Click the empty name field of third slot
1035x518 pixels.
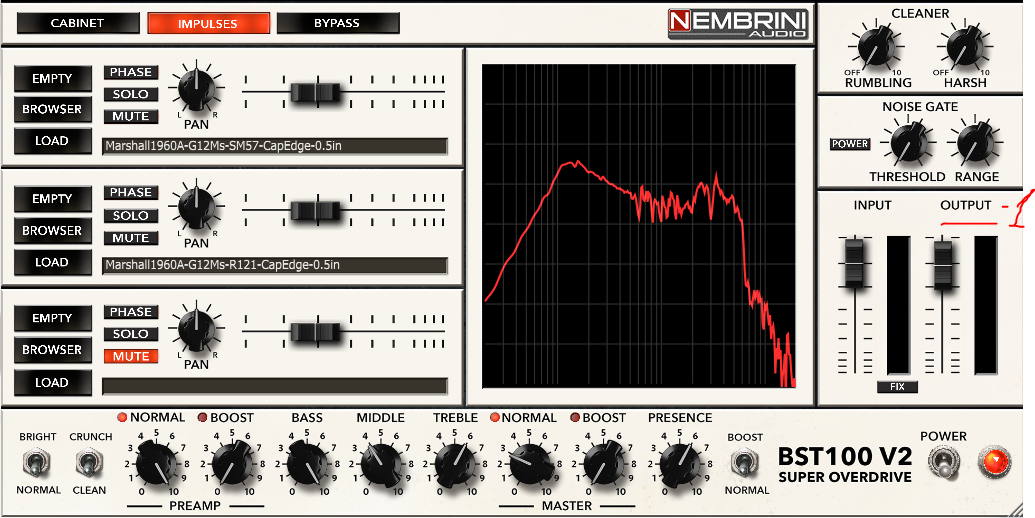tap(275, 386)
